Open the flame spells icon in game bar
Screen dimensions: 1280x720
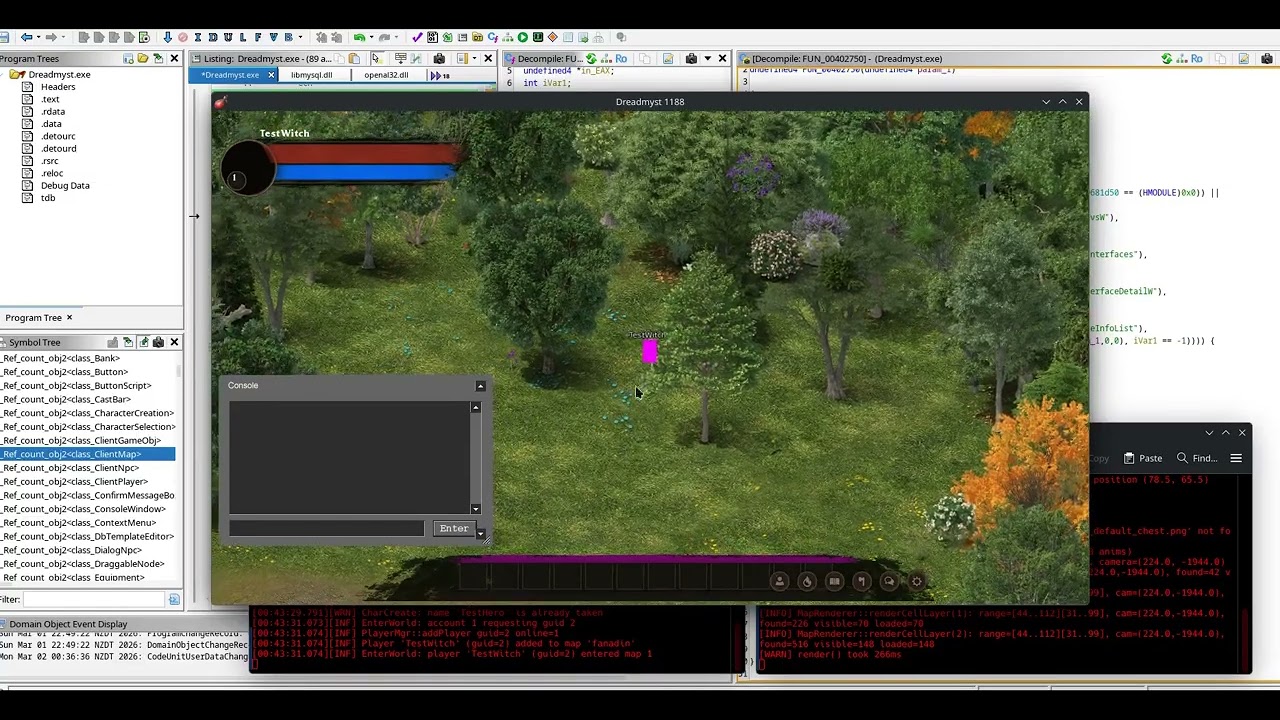tap(807, 581)
